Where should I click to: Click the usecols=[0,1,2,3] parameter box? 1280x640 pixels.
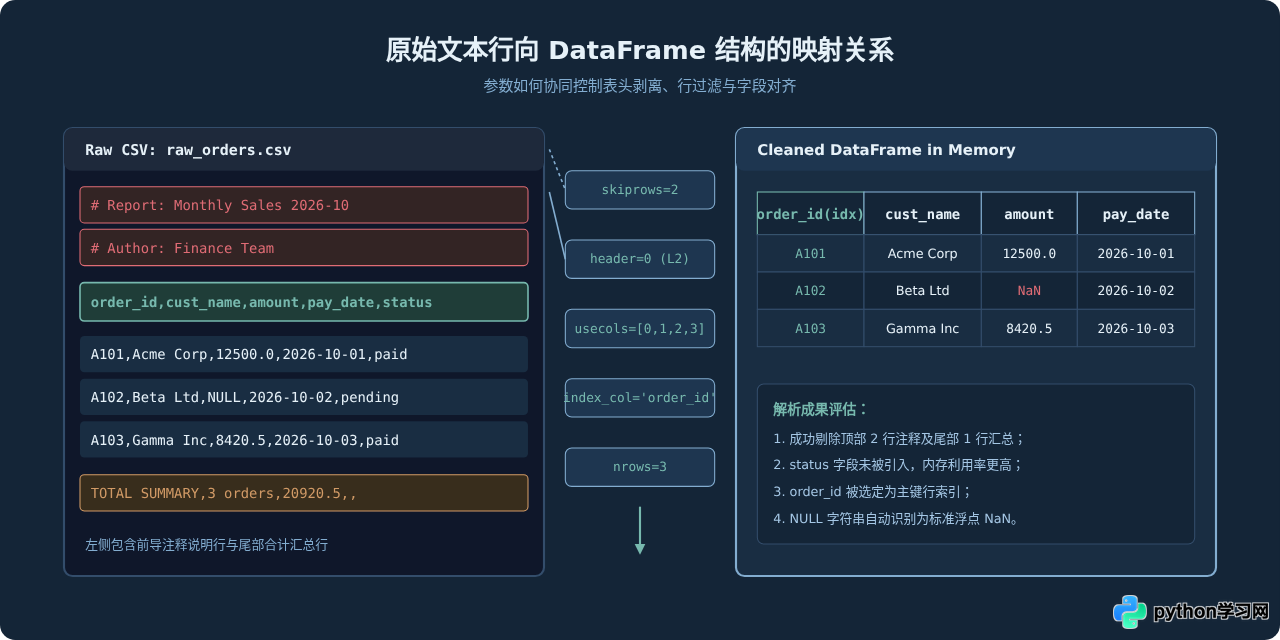coord(640,328)
